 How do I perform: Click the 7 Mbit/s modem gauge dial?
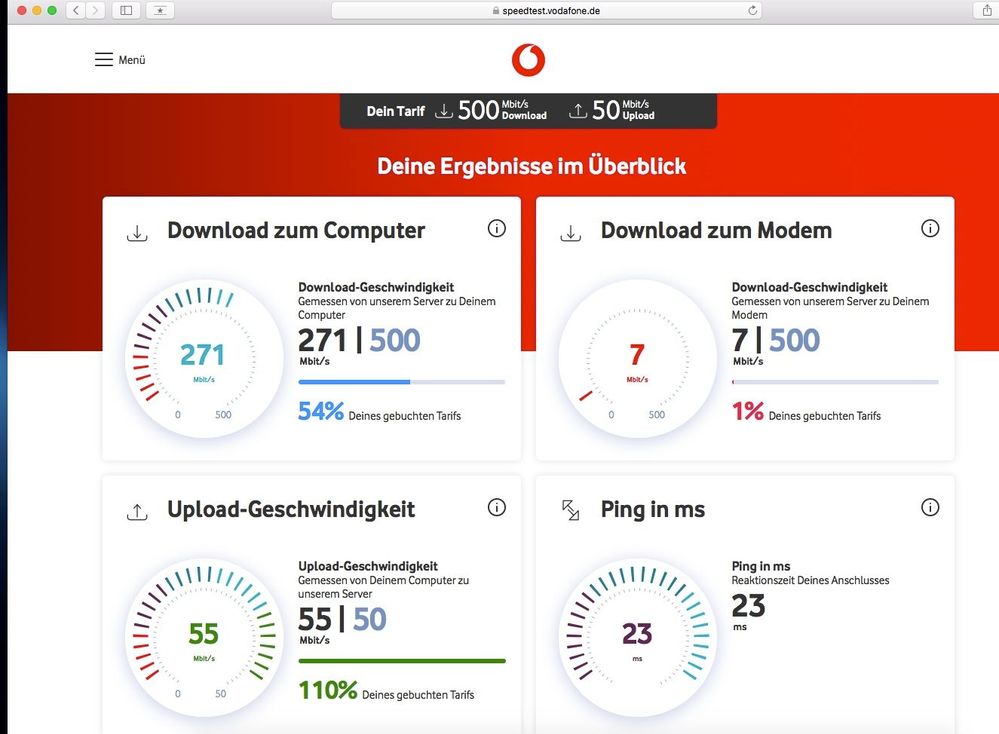tap(637, 360)
